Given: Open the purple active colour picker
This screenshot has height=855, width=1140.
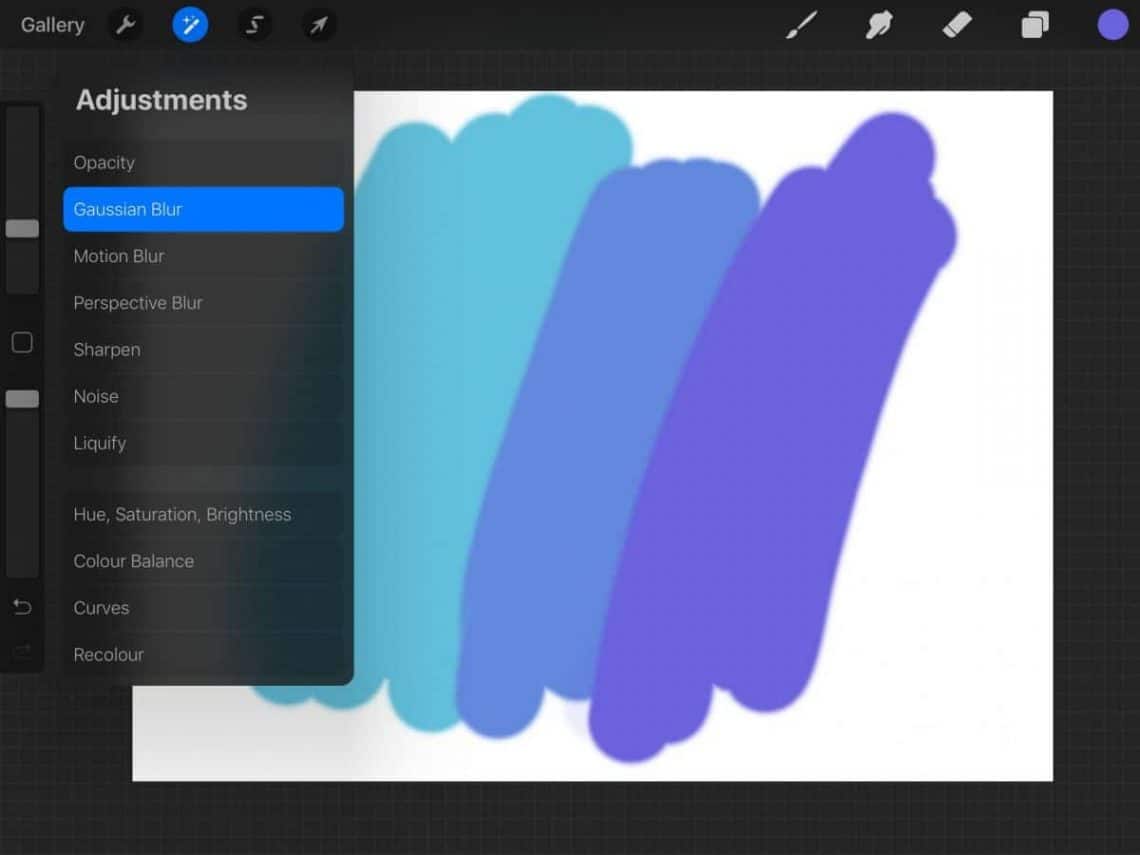Looking at the screenshot, I should [x=1112, y=25].
